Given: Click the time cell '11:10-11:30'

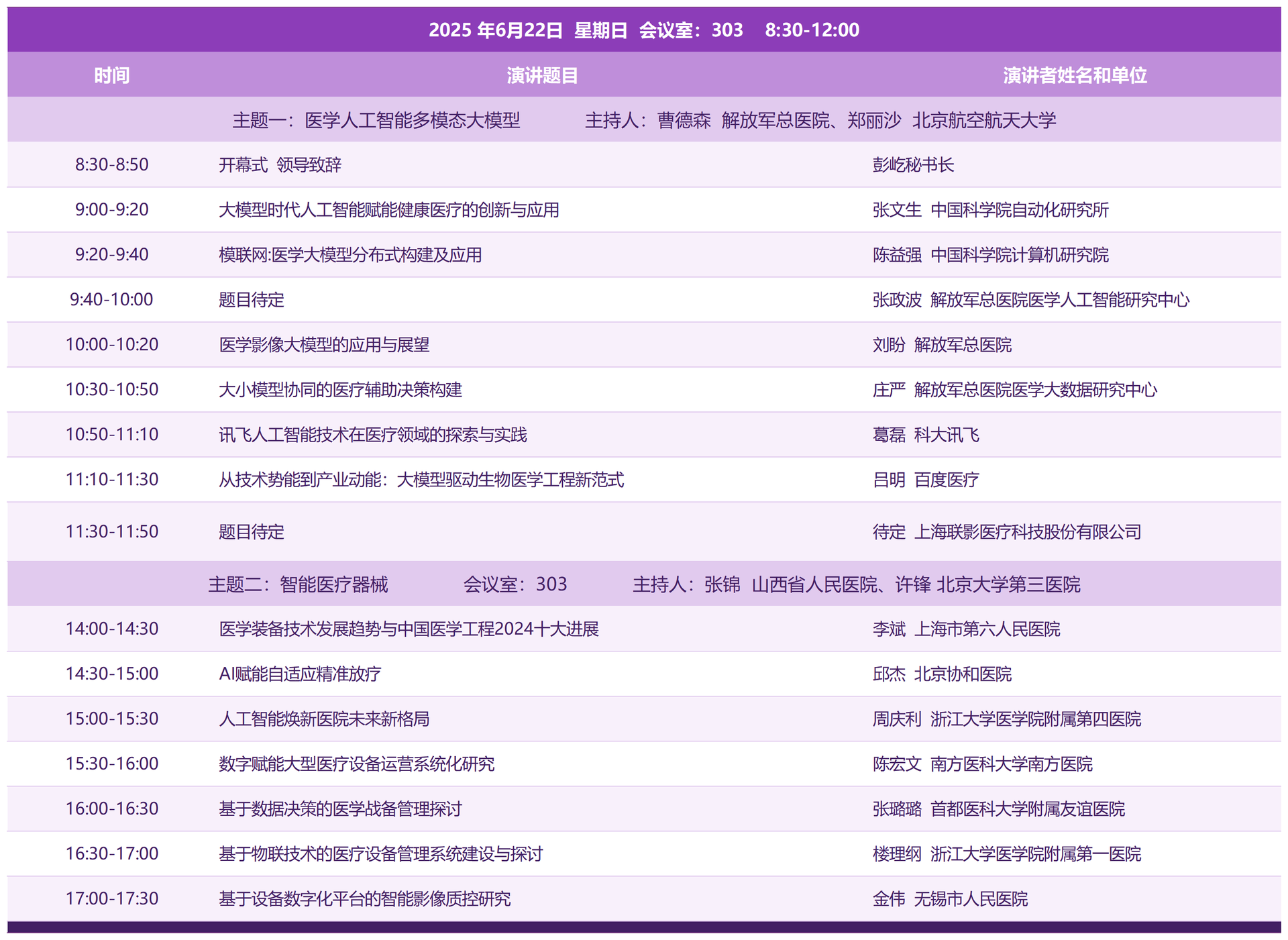Looking at the screenshot, I should tap(111, 480).
